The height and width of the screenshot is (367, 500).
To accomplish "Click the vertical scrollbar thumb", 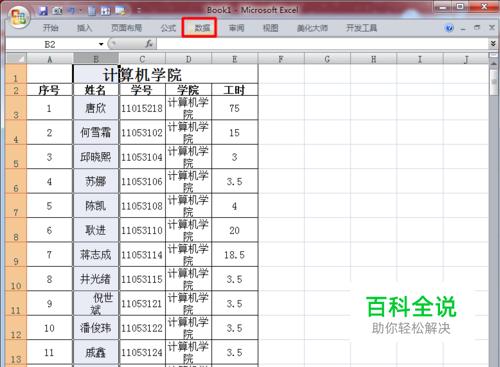I will pos(494,82).
